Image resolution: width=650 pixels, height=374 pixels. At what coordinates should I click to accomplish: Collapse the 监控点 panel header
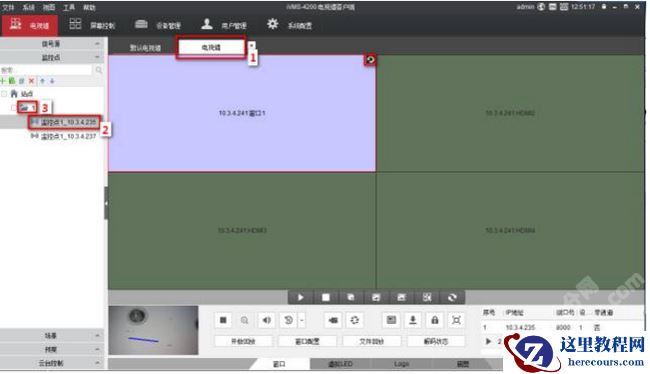tap(51, 57)
